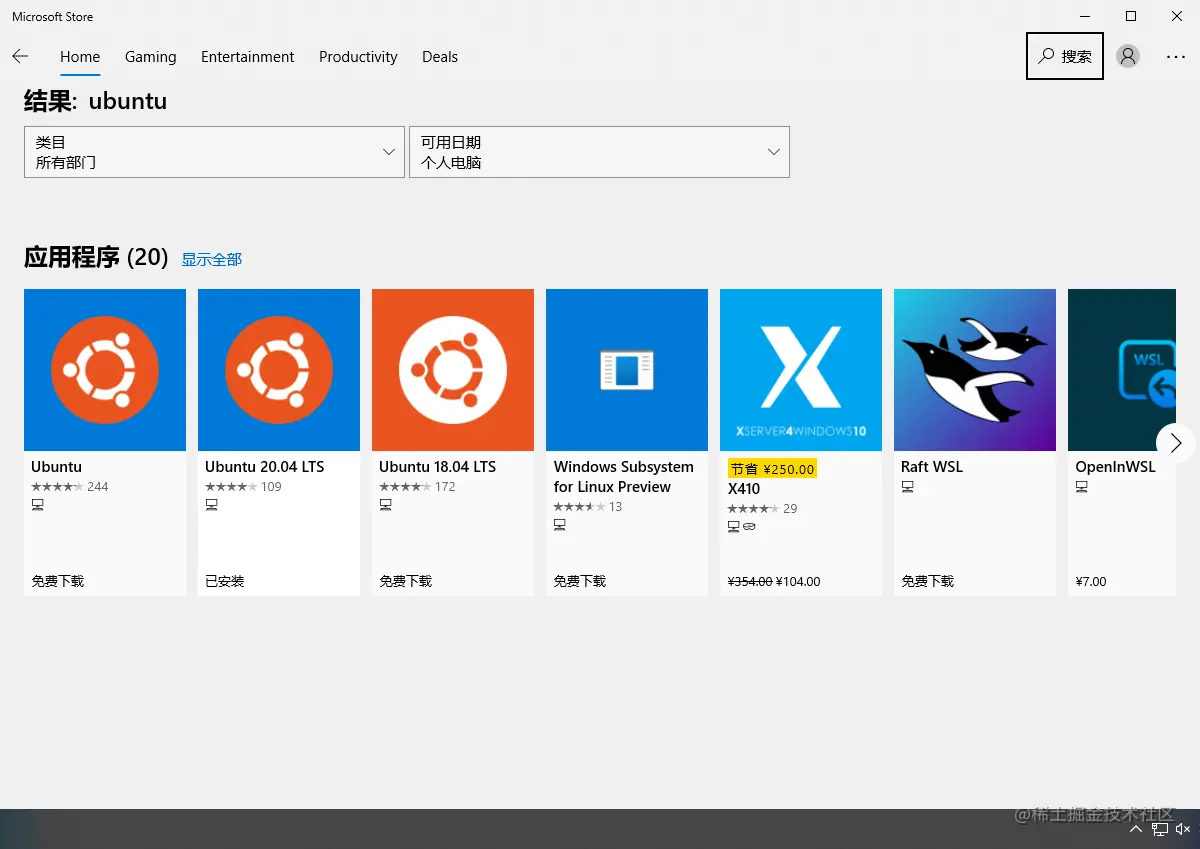Screen dimensions: 1200x849
Task: Click the X410 title text
Action: coord(744,489)
